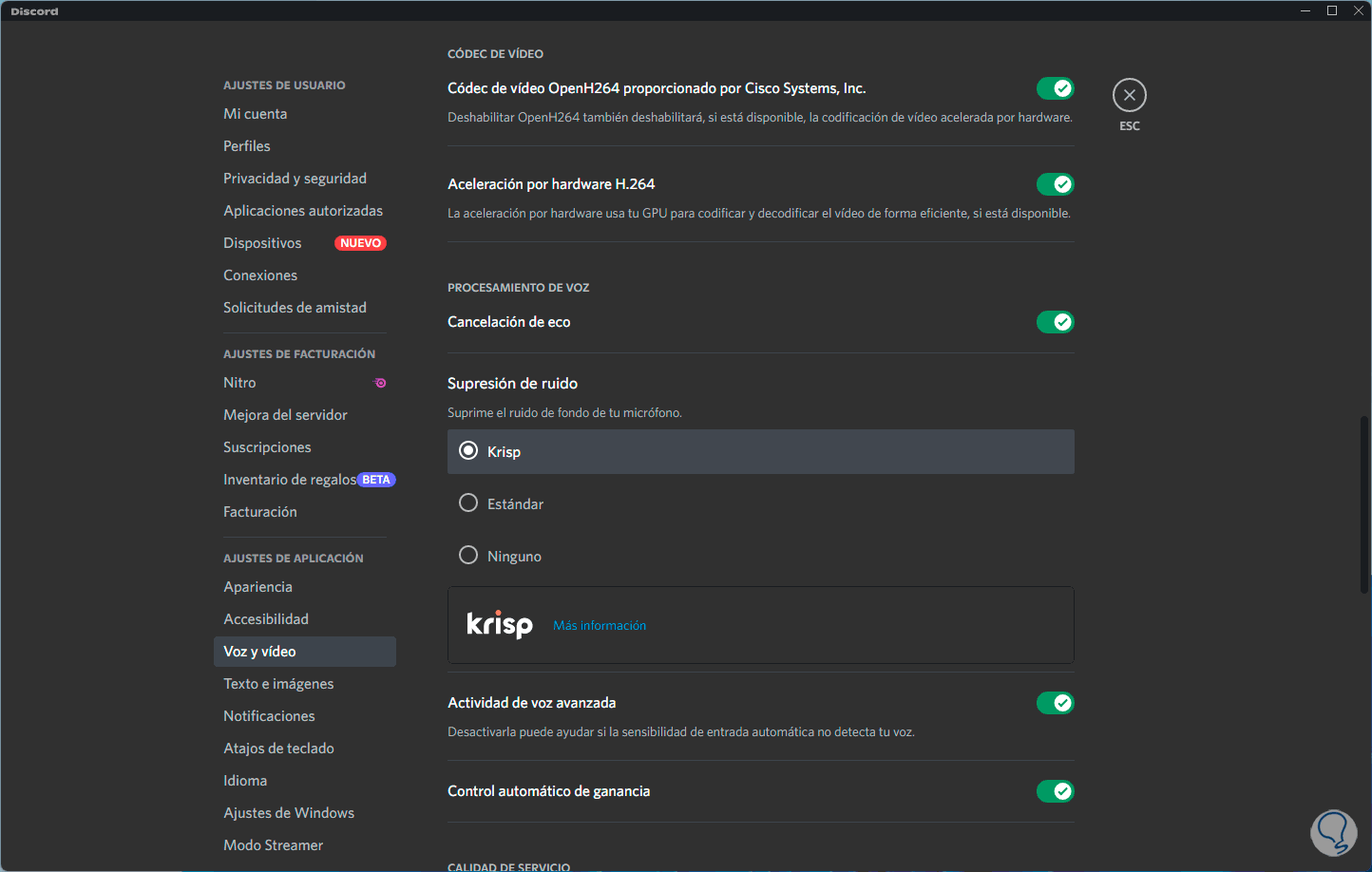Follow the Más información link
The width and height of the screenshot is (1372, 872).
click(600, 626)
